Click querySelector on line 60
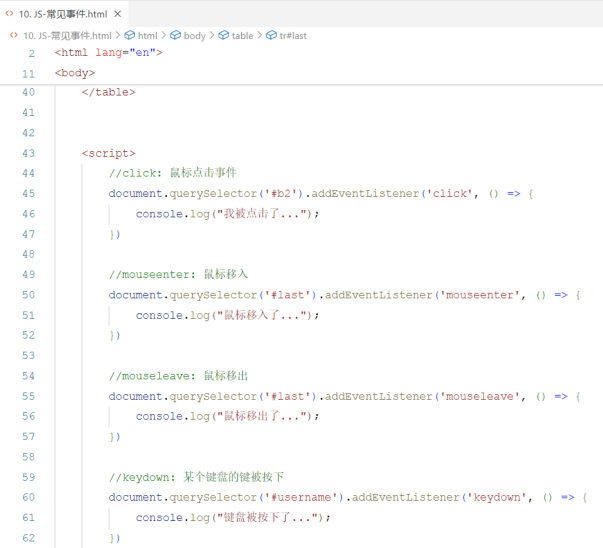 tap(213, 497)
